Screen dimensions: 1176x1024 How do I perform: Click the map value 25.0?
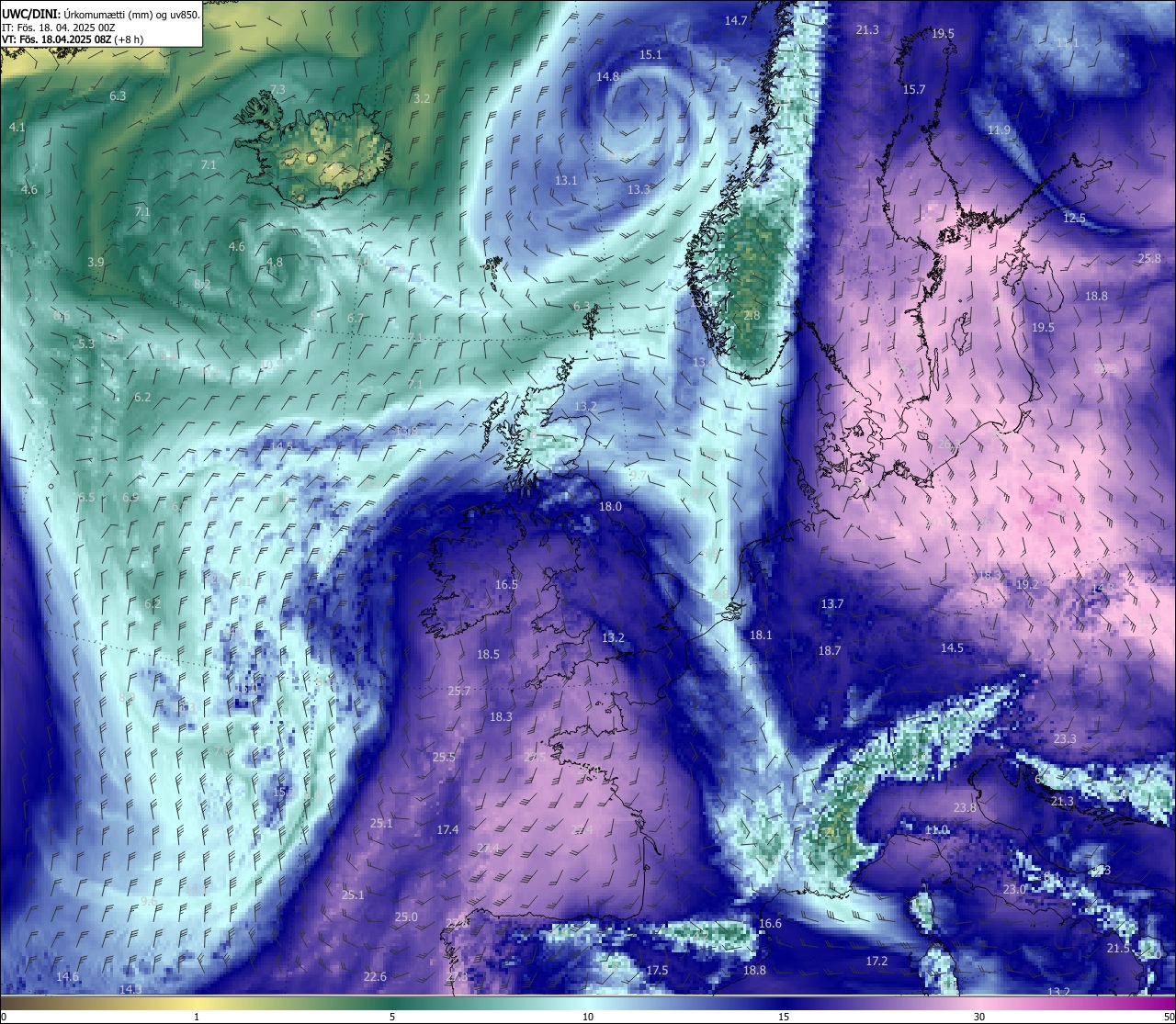(406, 917)
